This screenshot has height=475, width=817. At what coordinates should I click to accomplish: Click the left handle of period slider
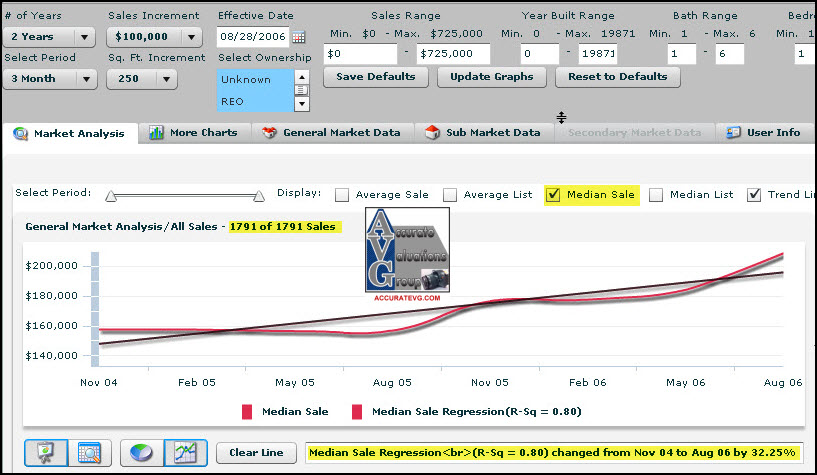[110, 196]
